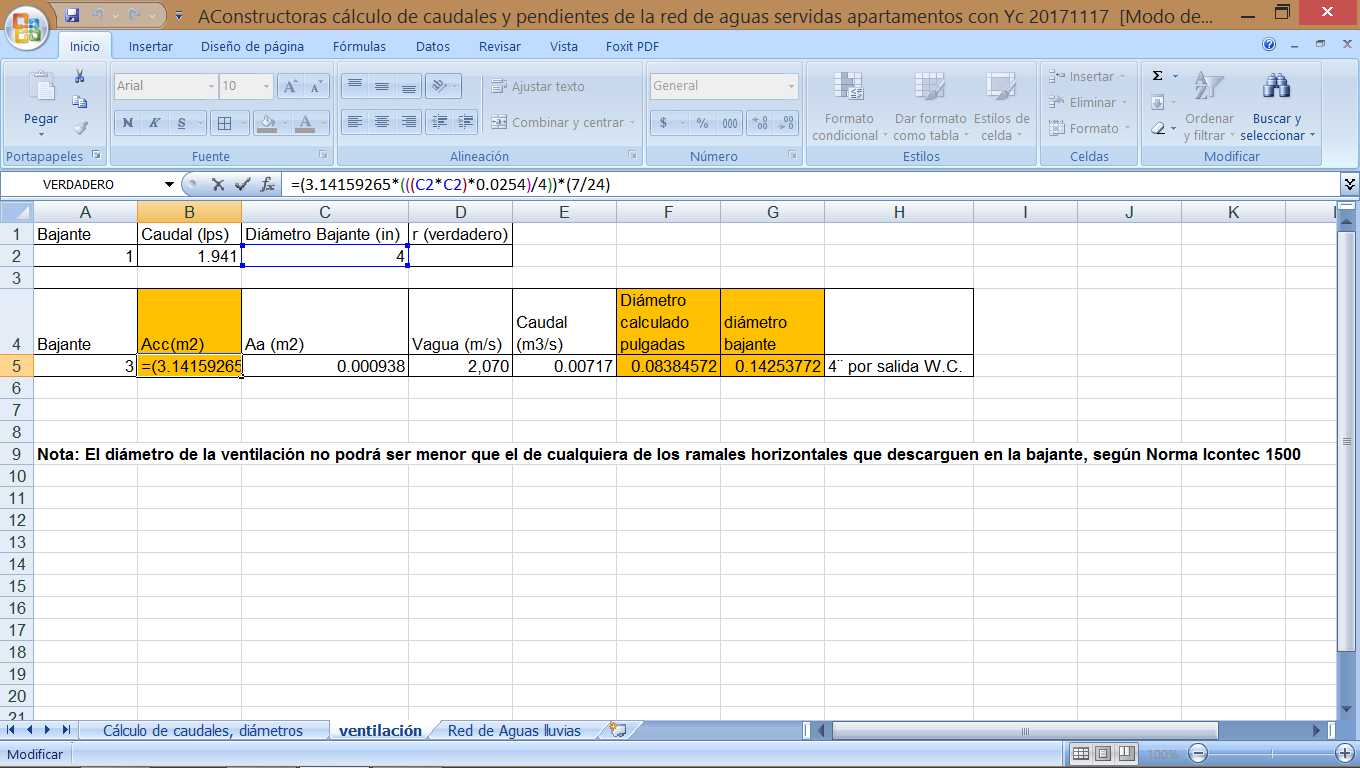Image resolution: width=1360 pixels, height=768 pixels.
Task: Increase decimal places
Action: point(760,123)
